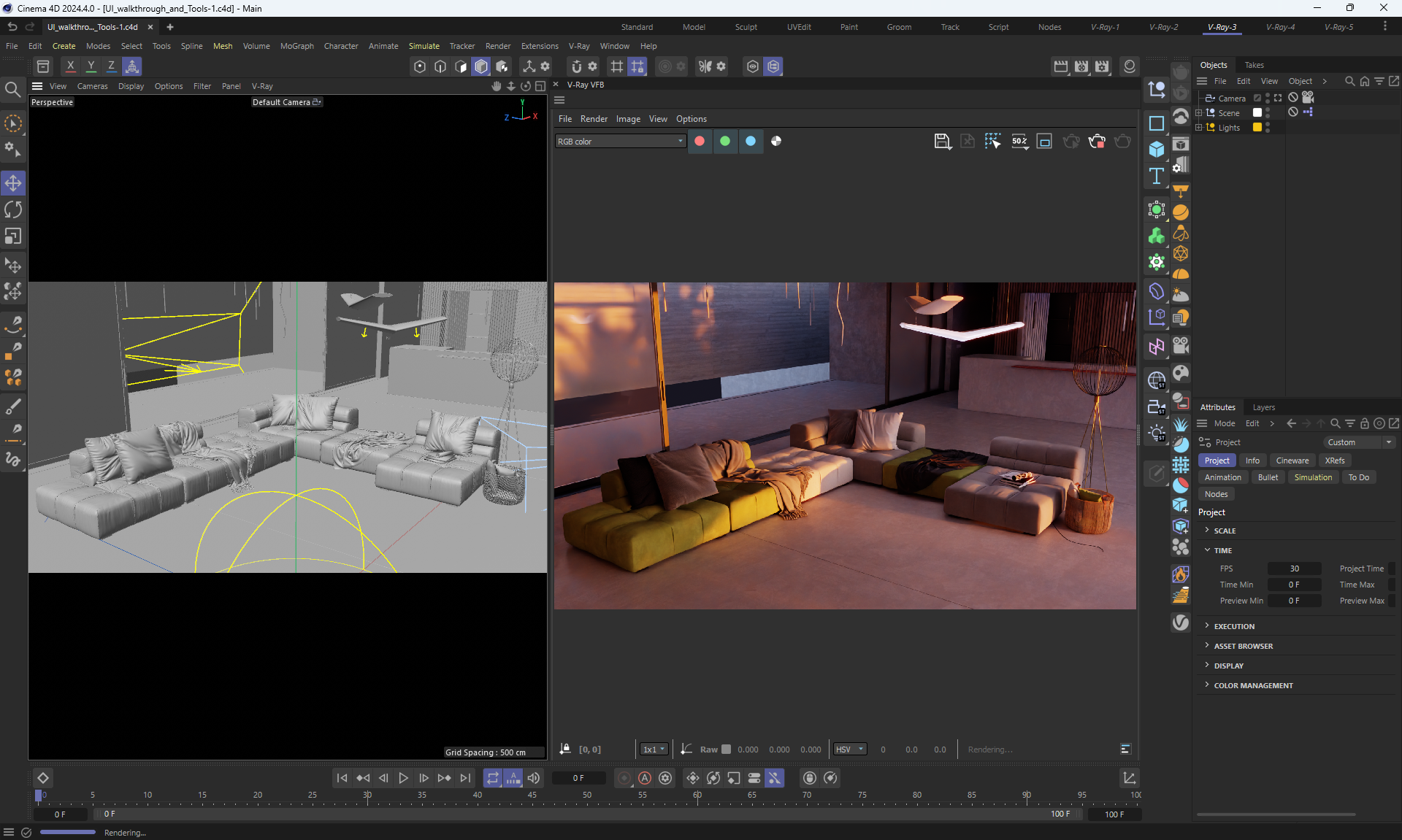Screen dimensions: 1402x840
Task: Click the VFB region render icon
Action: tap(1044, 142)
